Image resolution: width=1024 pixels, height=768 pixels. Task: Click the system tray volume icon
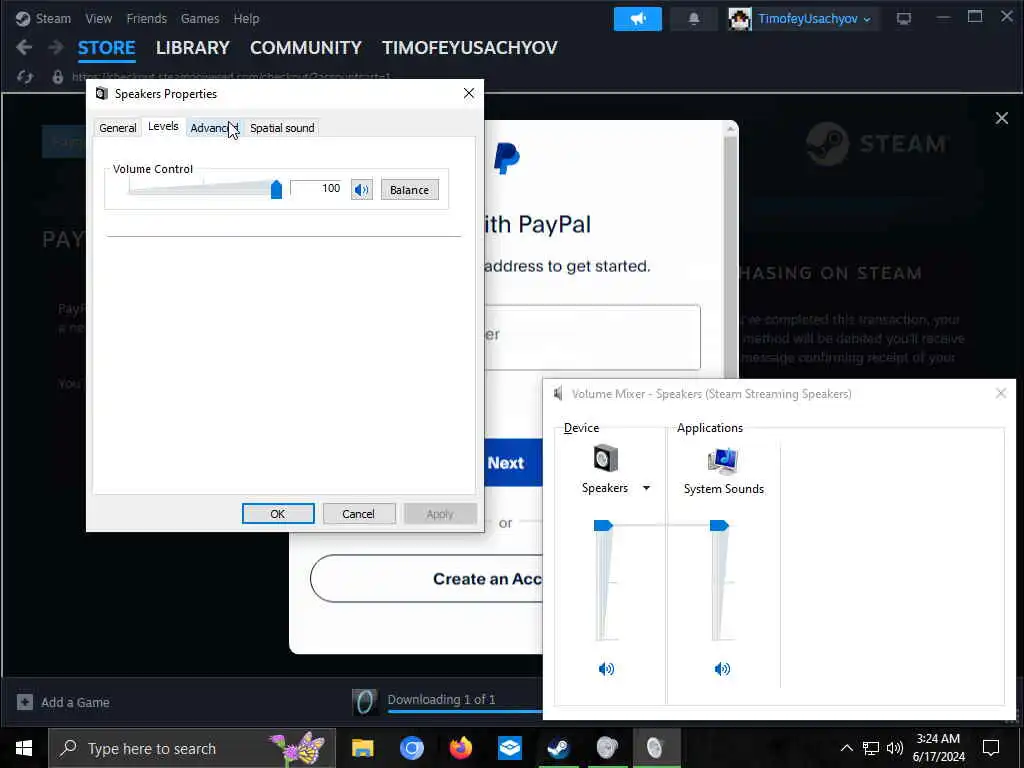coord(895,748)
